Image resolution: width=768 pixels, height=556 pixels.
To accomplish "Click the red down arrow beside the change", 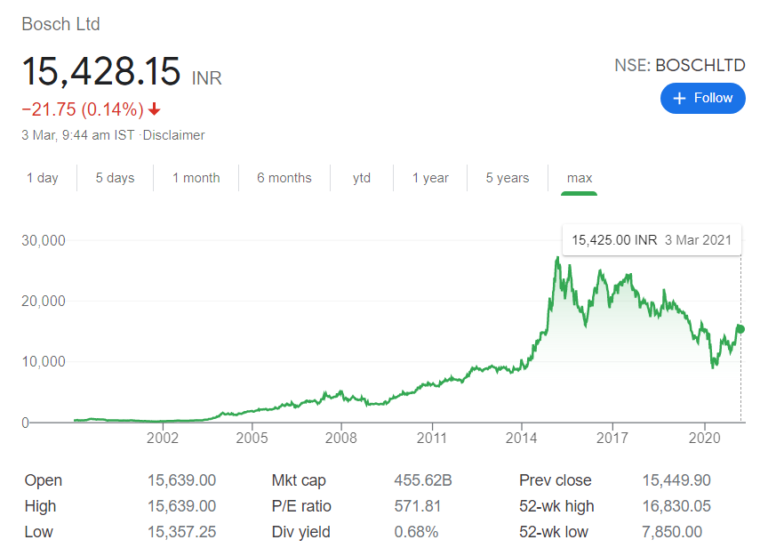I will 154,109.
